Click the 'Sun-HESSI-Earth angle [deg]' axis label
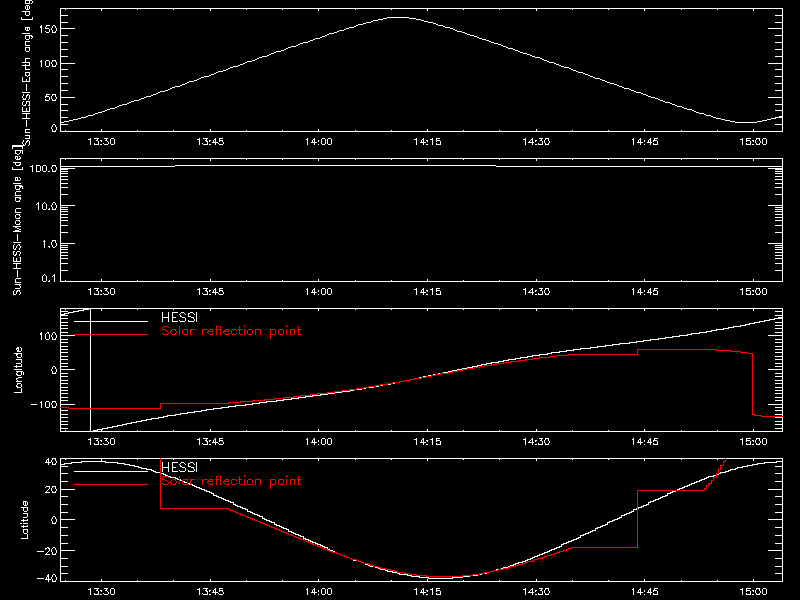Viewport: 800px width, 600px height. [x=28, y=73]
